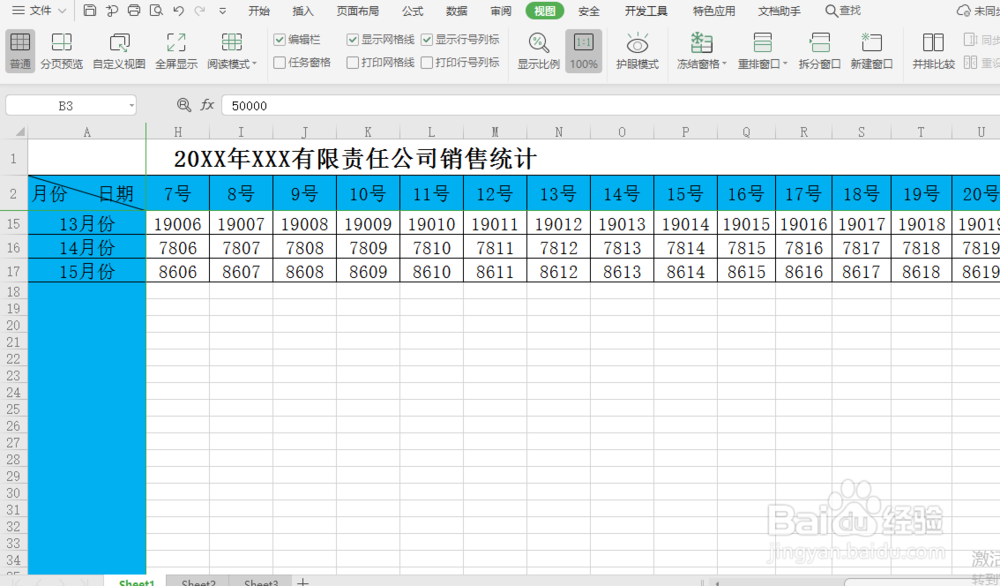Click the select-all corner triangle

point(20,132)
